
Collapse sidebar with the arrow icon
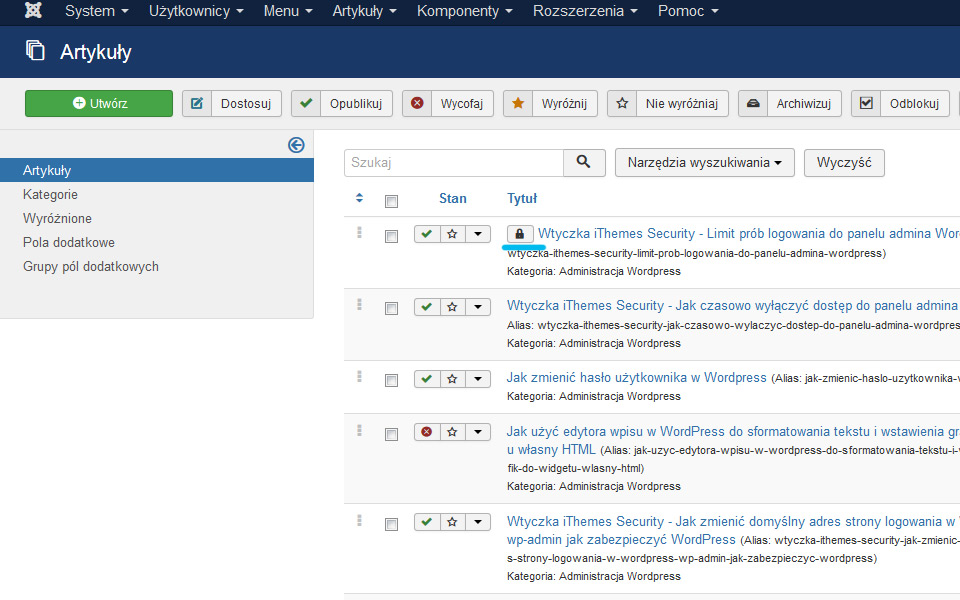pyautogui.click(x=296, y=145)
